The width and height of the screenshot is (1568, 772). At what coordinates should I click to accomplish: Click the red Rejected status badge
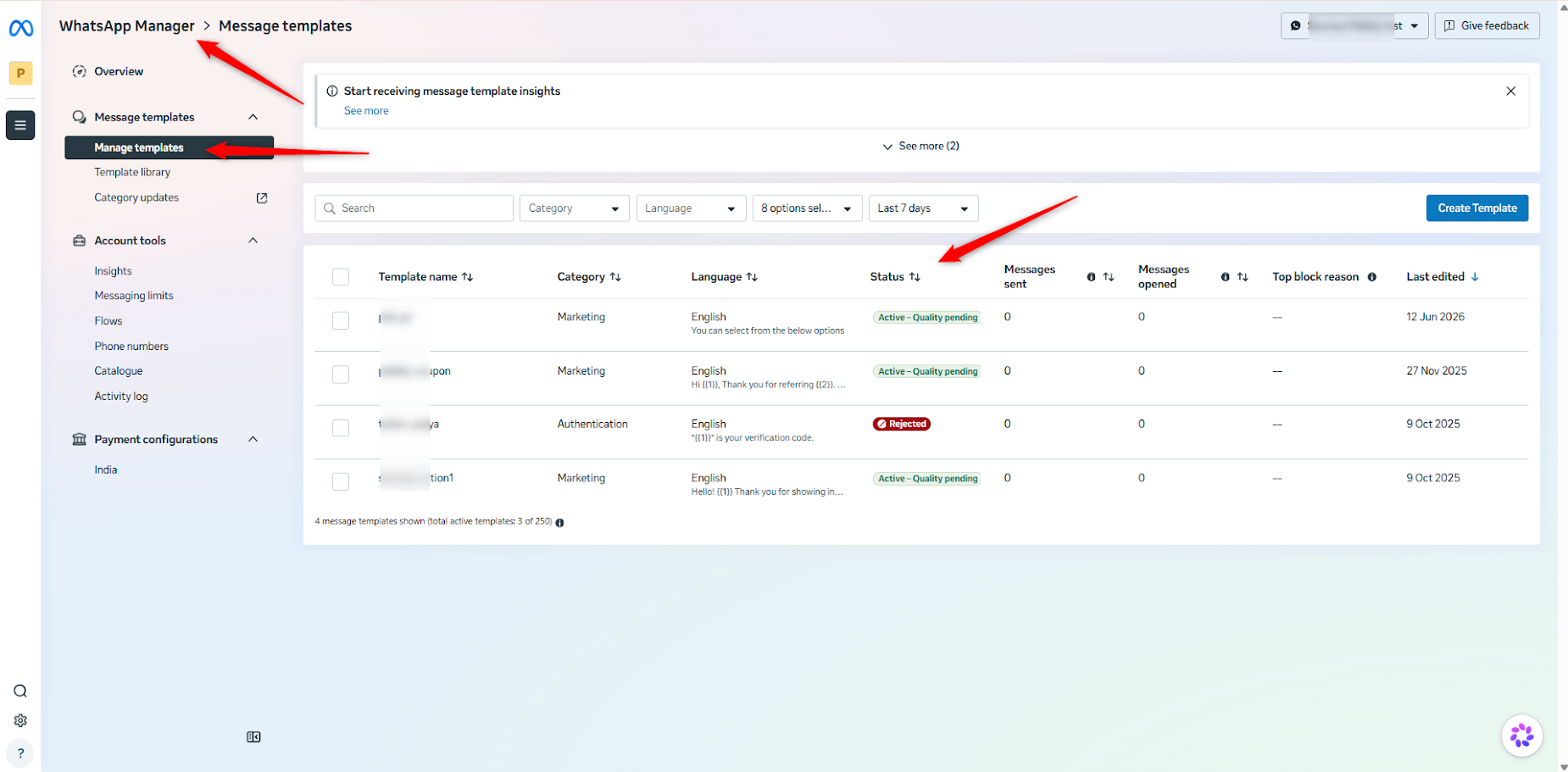(902, 425)
